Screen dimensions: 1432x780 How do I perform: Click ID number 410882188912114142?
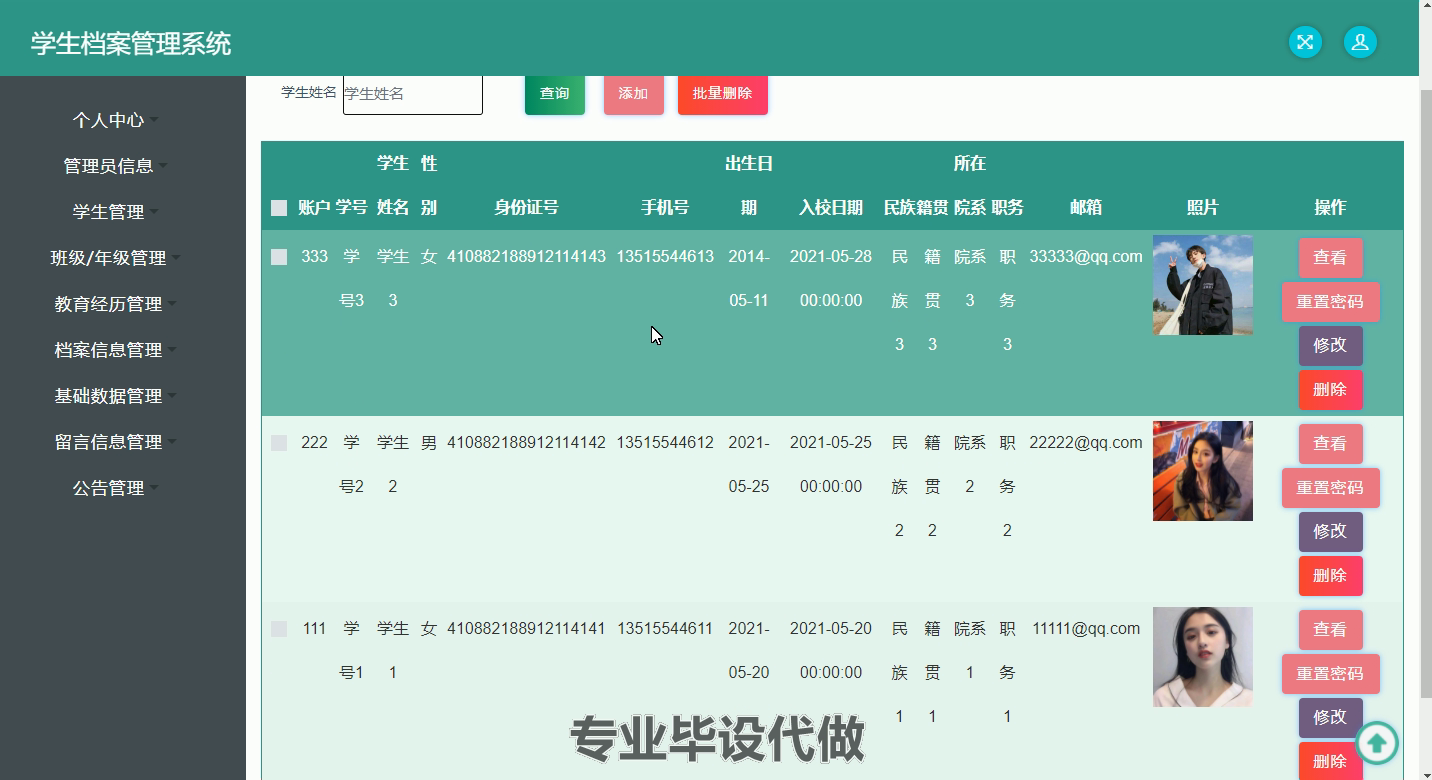pyautogui.click(x=526, y=443)
